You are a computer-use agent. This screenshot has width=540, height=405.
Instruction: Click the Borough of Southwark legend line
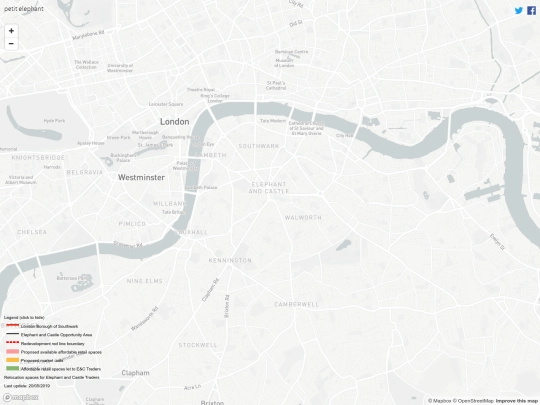point(12,325)
